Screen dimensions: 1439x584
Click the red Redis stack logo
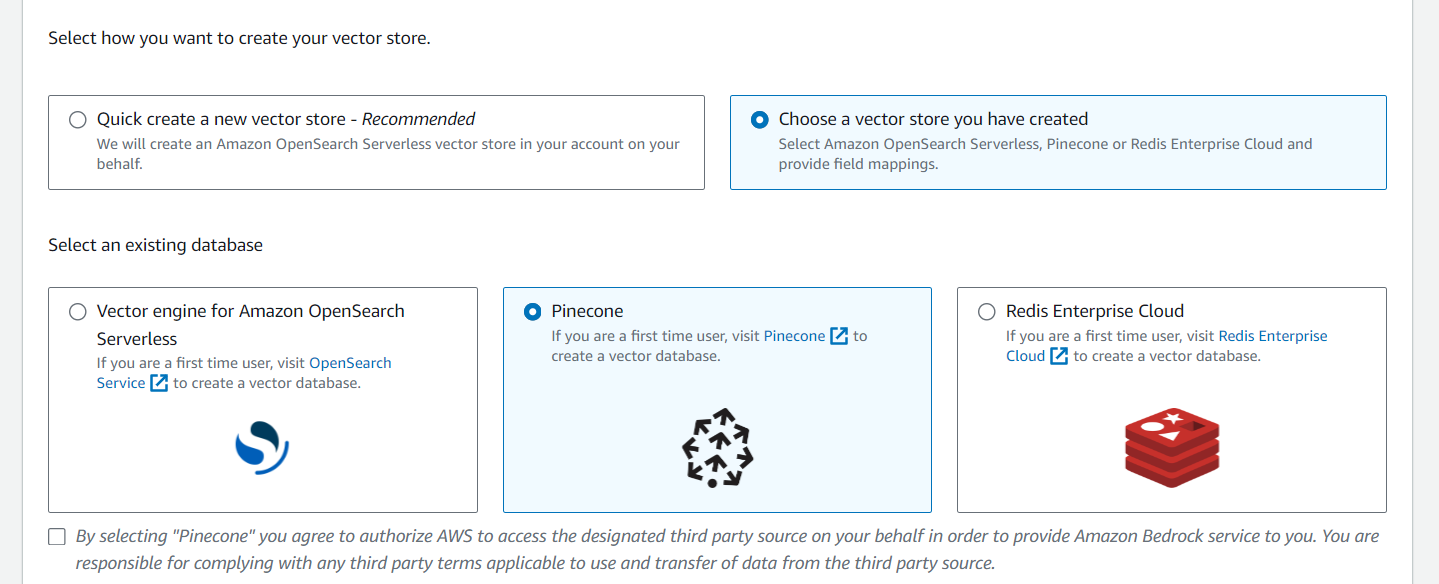pos(1172,447)
